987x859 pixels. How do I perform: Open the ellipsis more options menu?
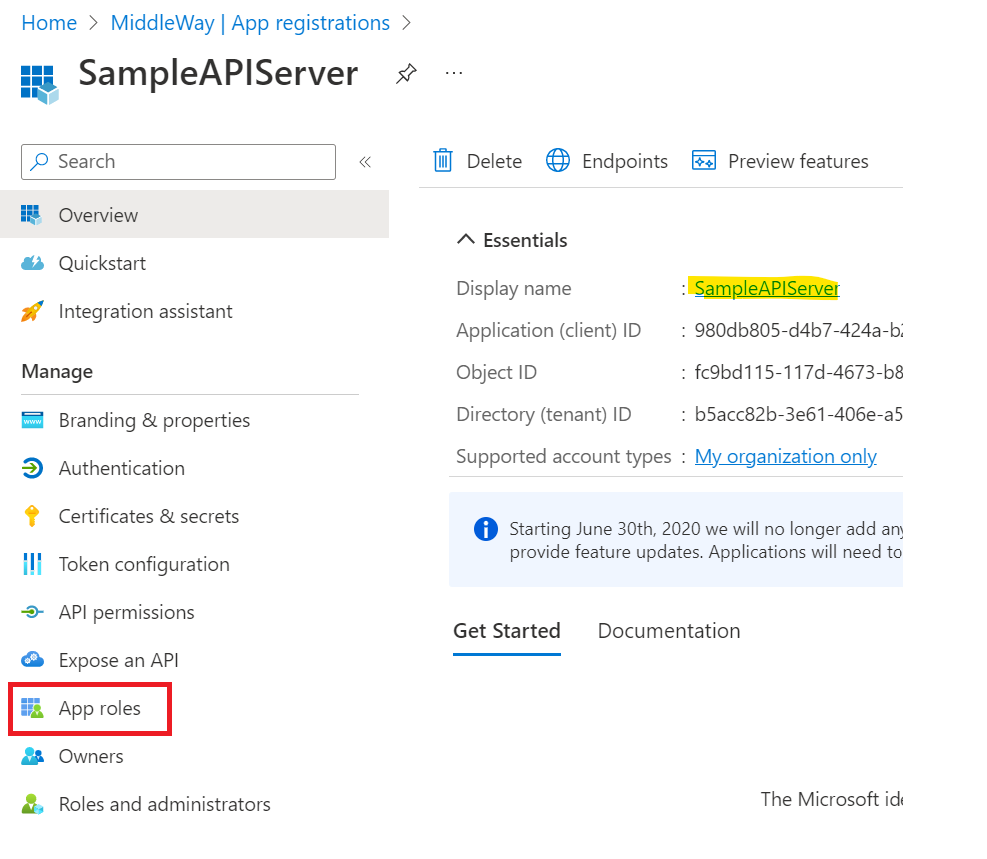tap(454, 73)
